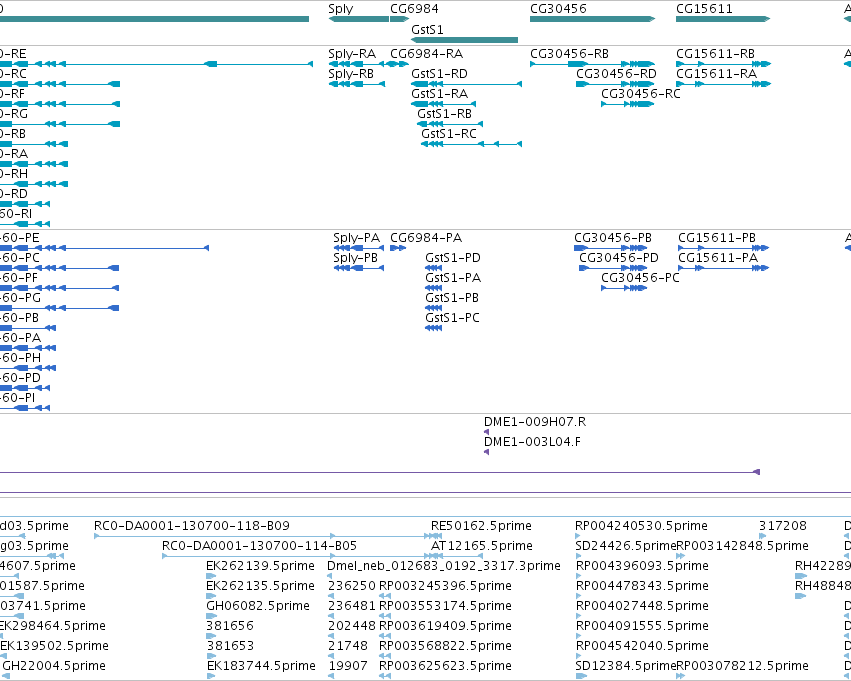The image size is (851, 681).
Task: Click protein label CG6984-PA
Action: 426,238
